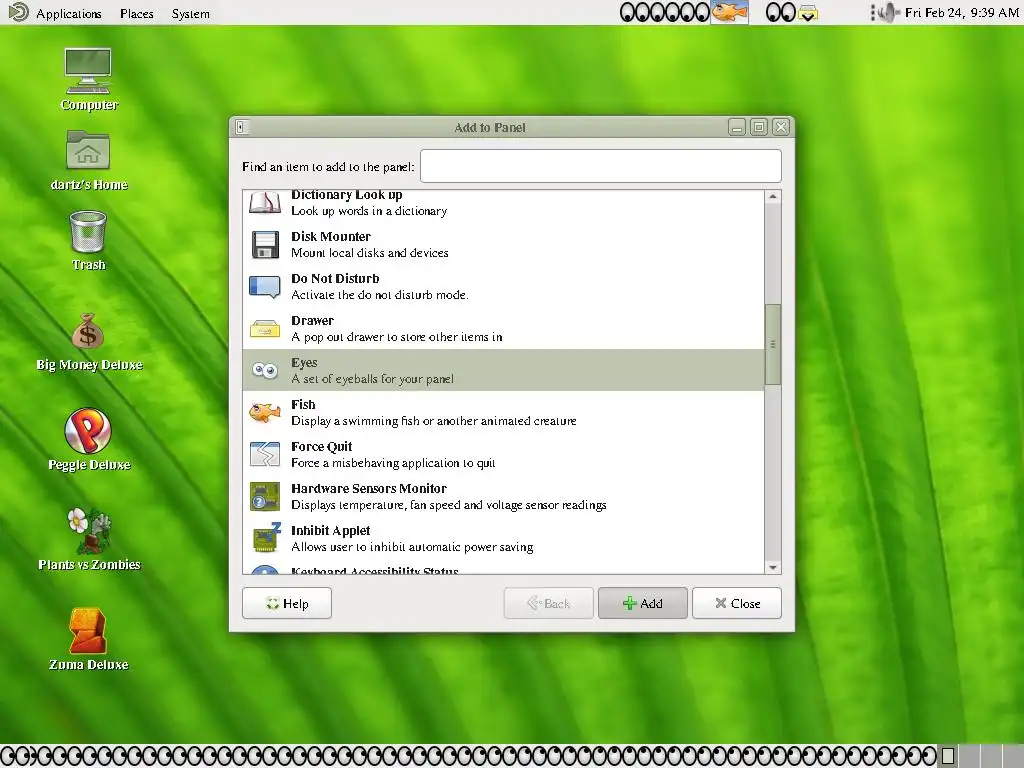The image size is (1024, 768).
Task: Click the Eyes applet icon in list
Action: click(265, 370)
